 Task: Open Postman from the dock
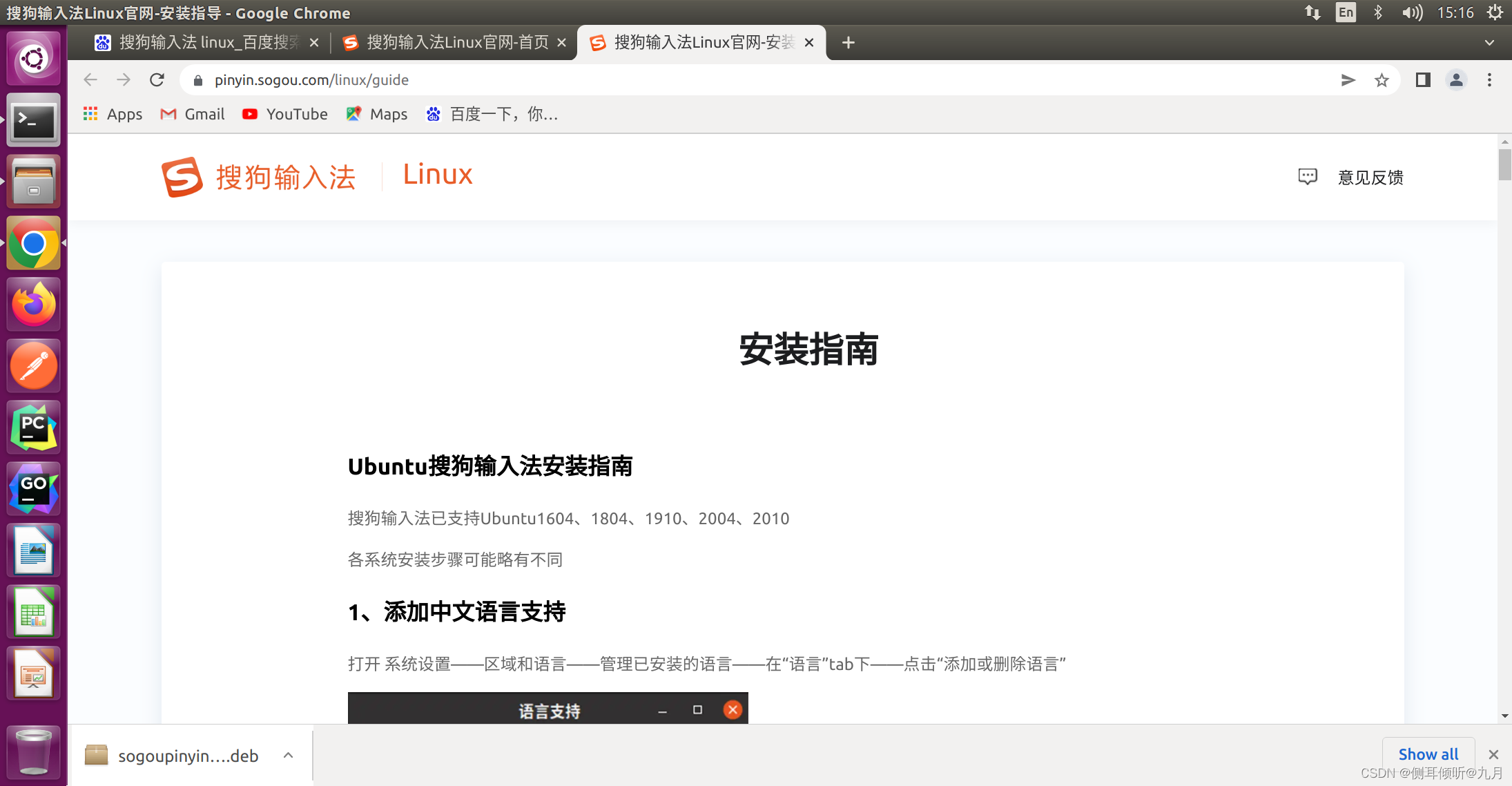33,366
